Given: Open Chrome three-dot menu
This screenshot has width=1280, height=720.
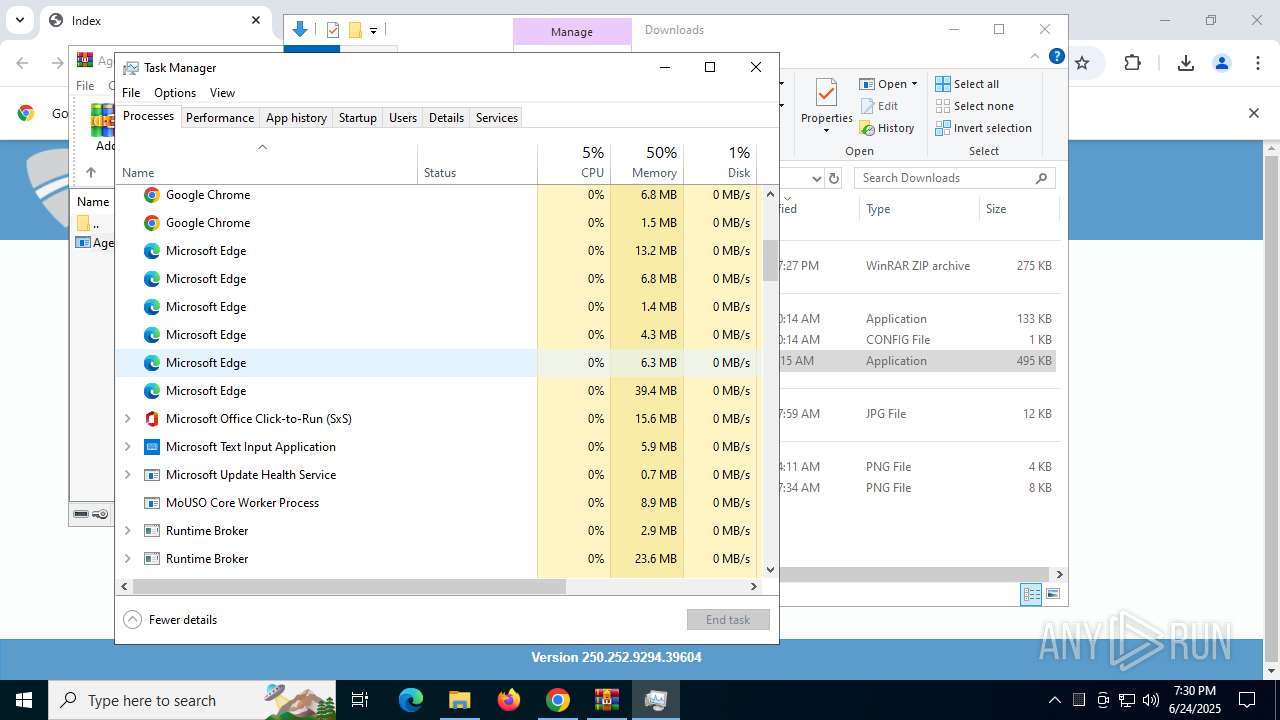Looking at the screenshot, I should 1259,63.
